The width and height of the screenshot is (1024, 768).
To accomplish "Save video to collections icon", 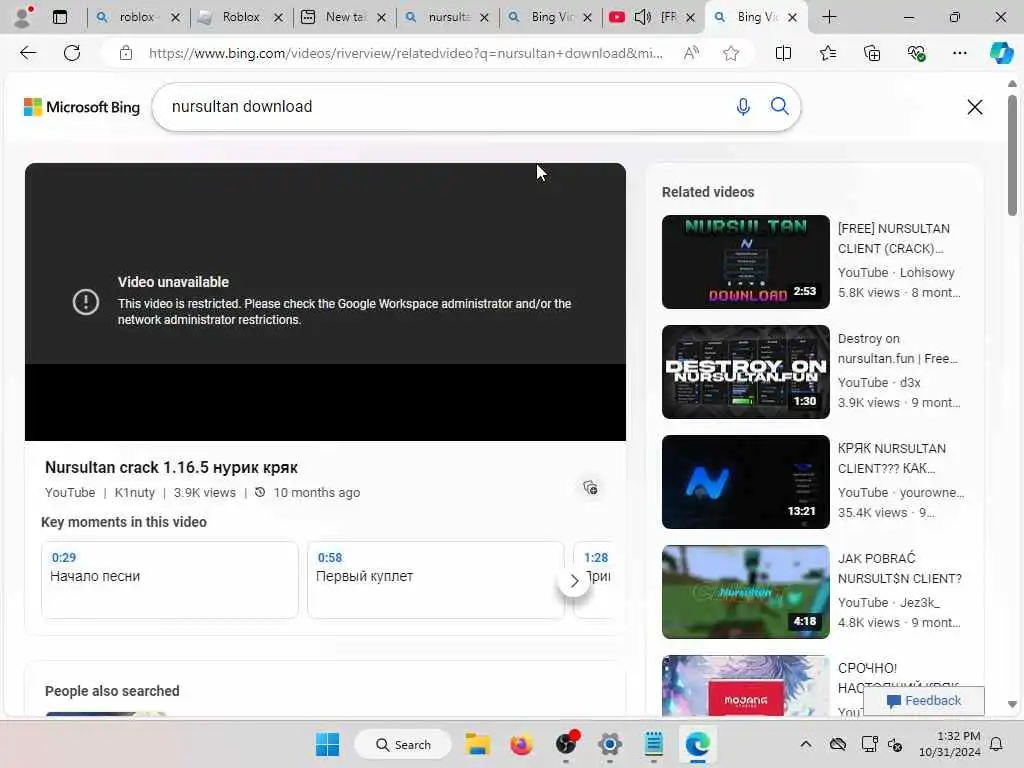I will 590,488.
